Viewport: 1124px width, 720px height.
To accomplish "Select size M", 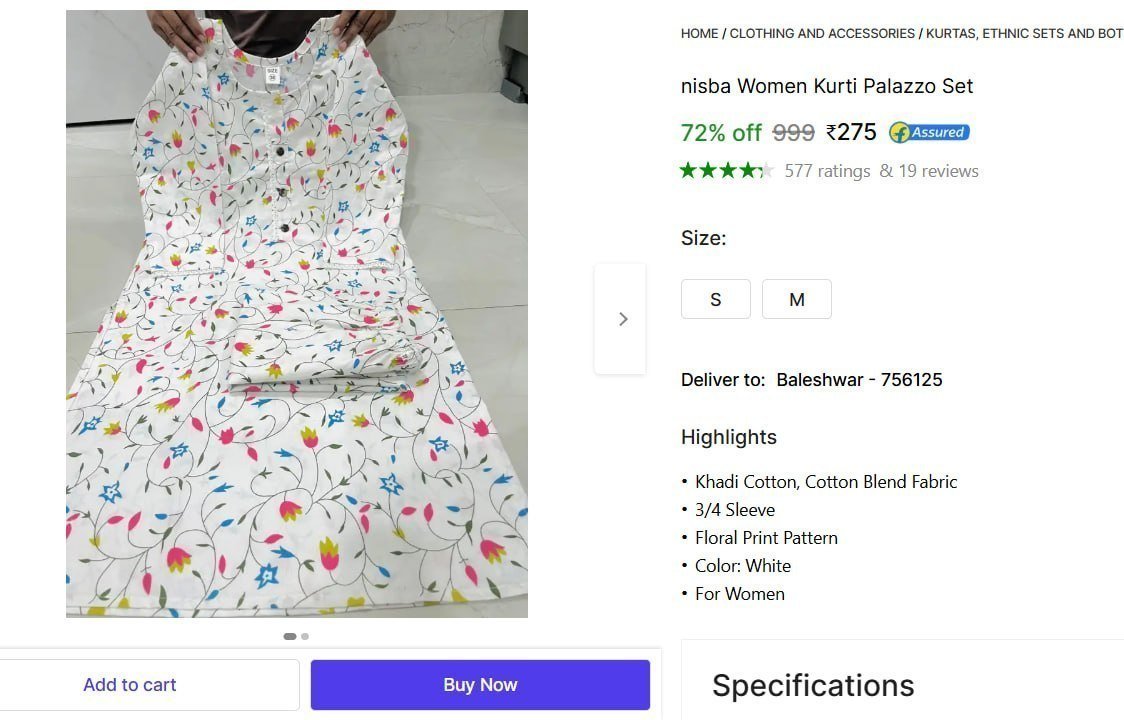I will pyautogui.click(x=796, y=299).
